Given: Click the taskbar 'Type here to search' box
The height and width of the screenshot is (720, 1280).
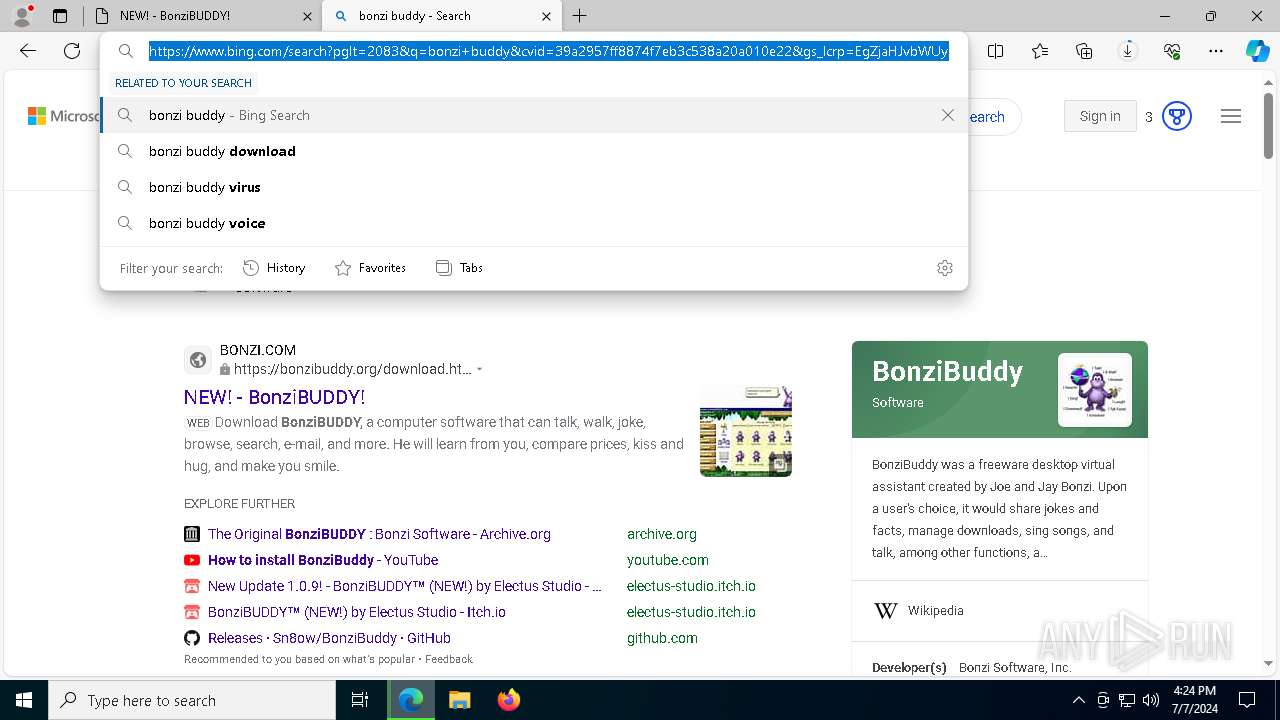Looking at the screenshot, I should (192, 700).
